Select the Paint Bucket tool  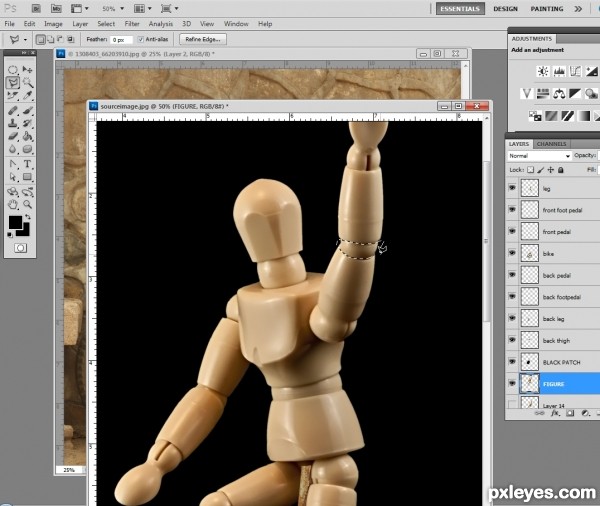28,136
